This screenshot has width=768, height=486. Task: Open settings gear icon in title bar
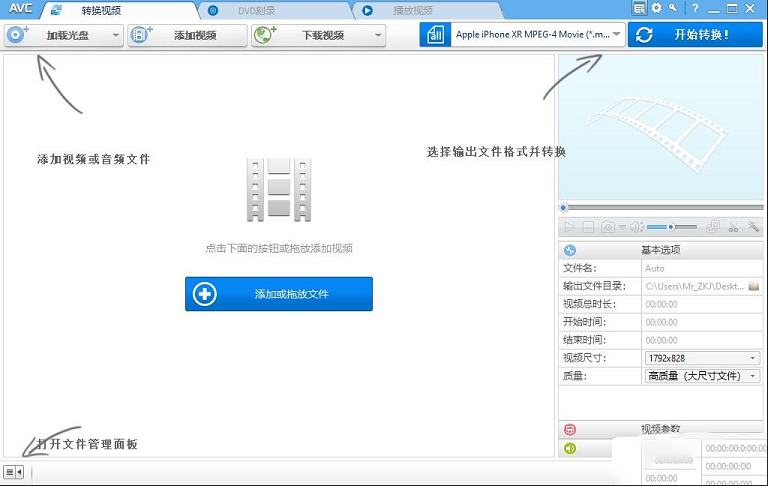657,8
